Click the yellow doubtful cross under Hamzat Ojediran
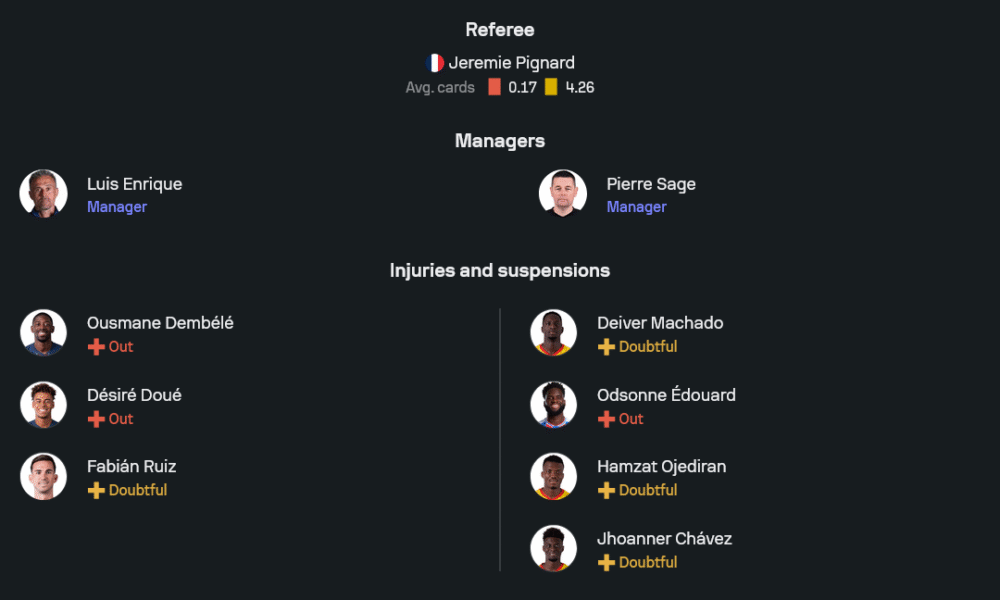 tap(606, 491)
